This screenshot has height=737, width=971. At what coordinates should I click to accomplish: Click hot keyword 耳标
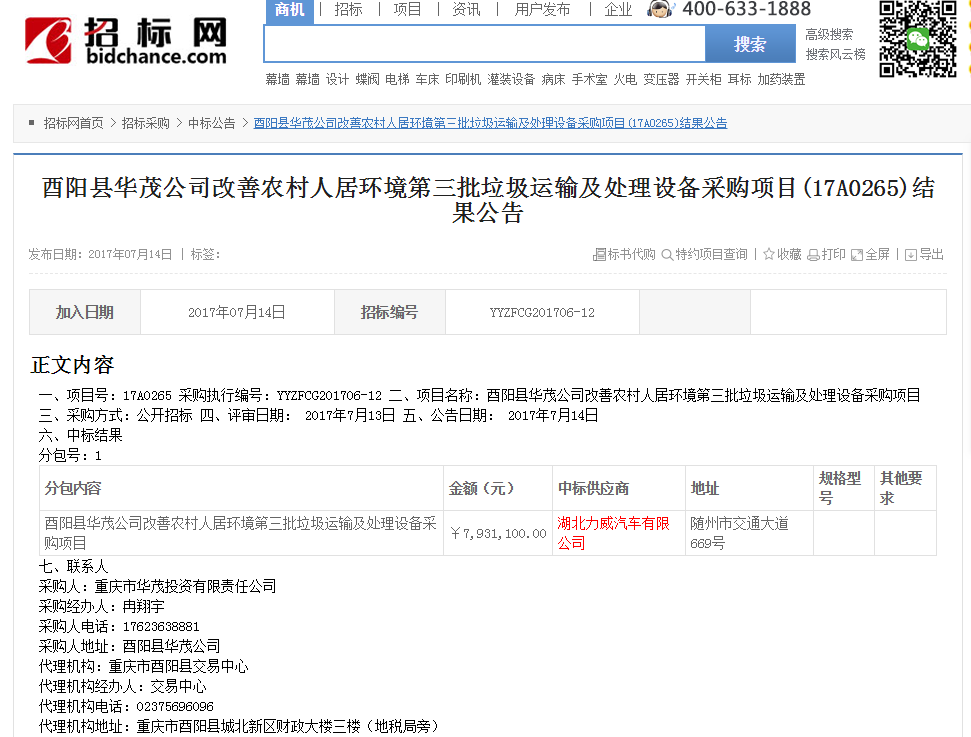click(739, 79)
